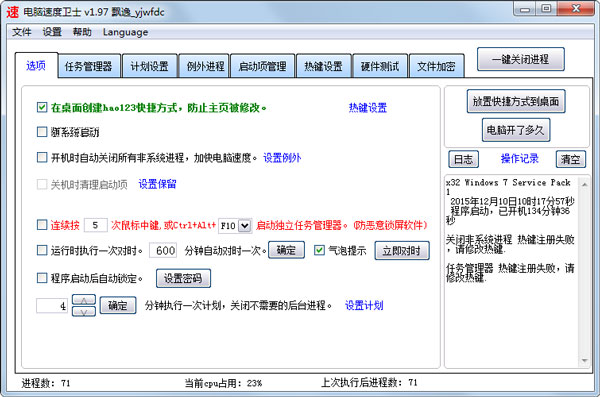The image size is (600, 397).
Task: Click the log panel scrollbar down arrow
Action: pos(584,360)
